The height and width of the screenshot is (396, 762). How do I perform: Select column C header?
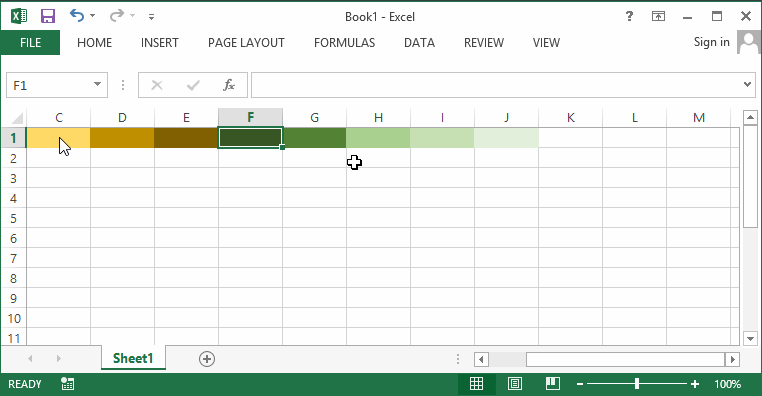[x=58, y=118]
